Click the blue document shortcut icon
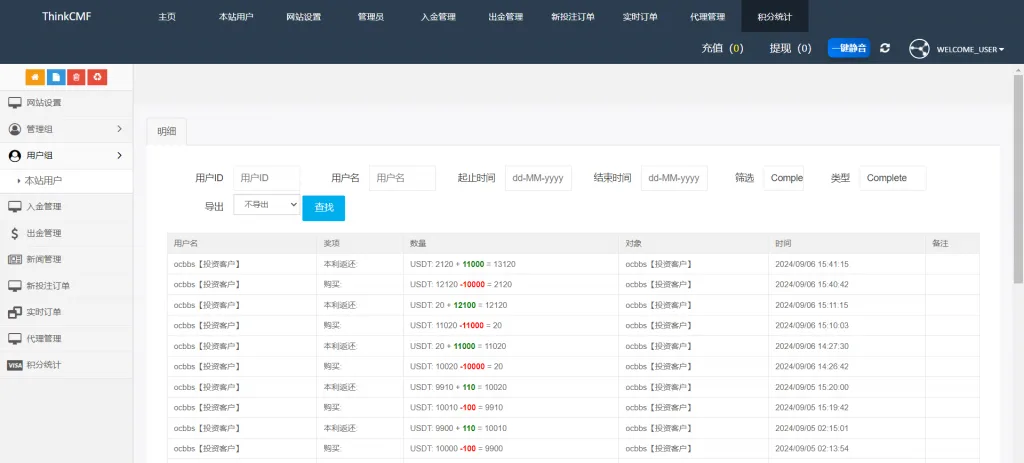 56,77
